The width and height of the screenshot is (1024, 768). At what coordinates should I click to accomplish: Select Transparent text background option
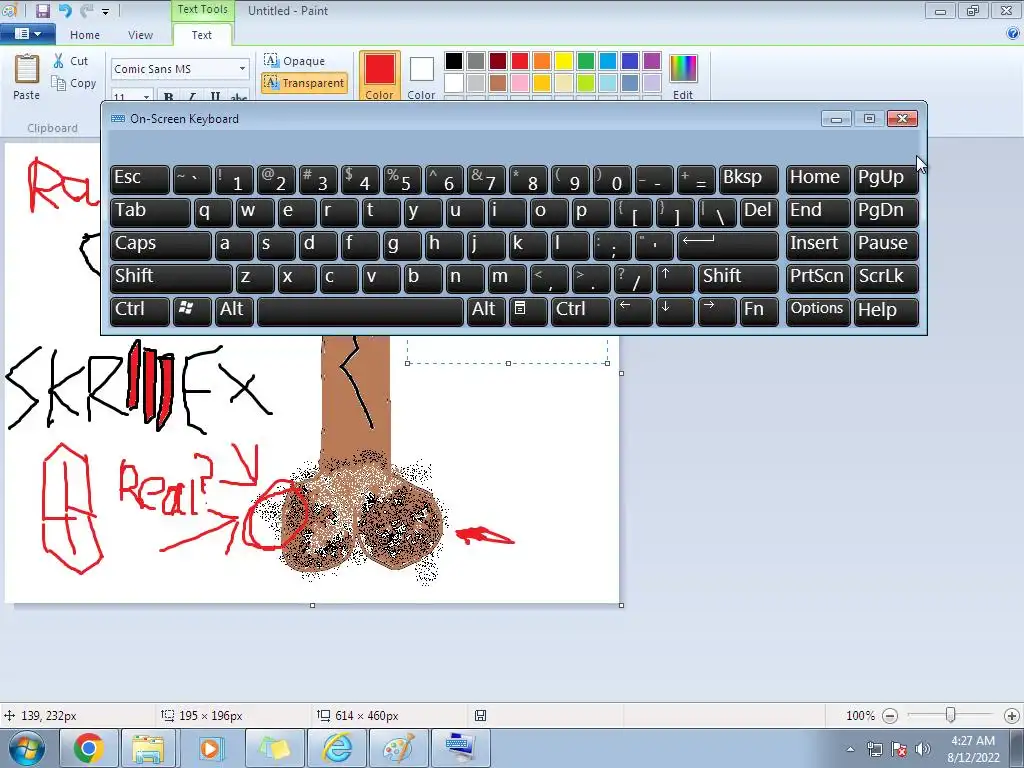tap(304, 83)
